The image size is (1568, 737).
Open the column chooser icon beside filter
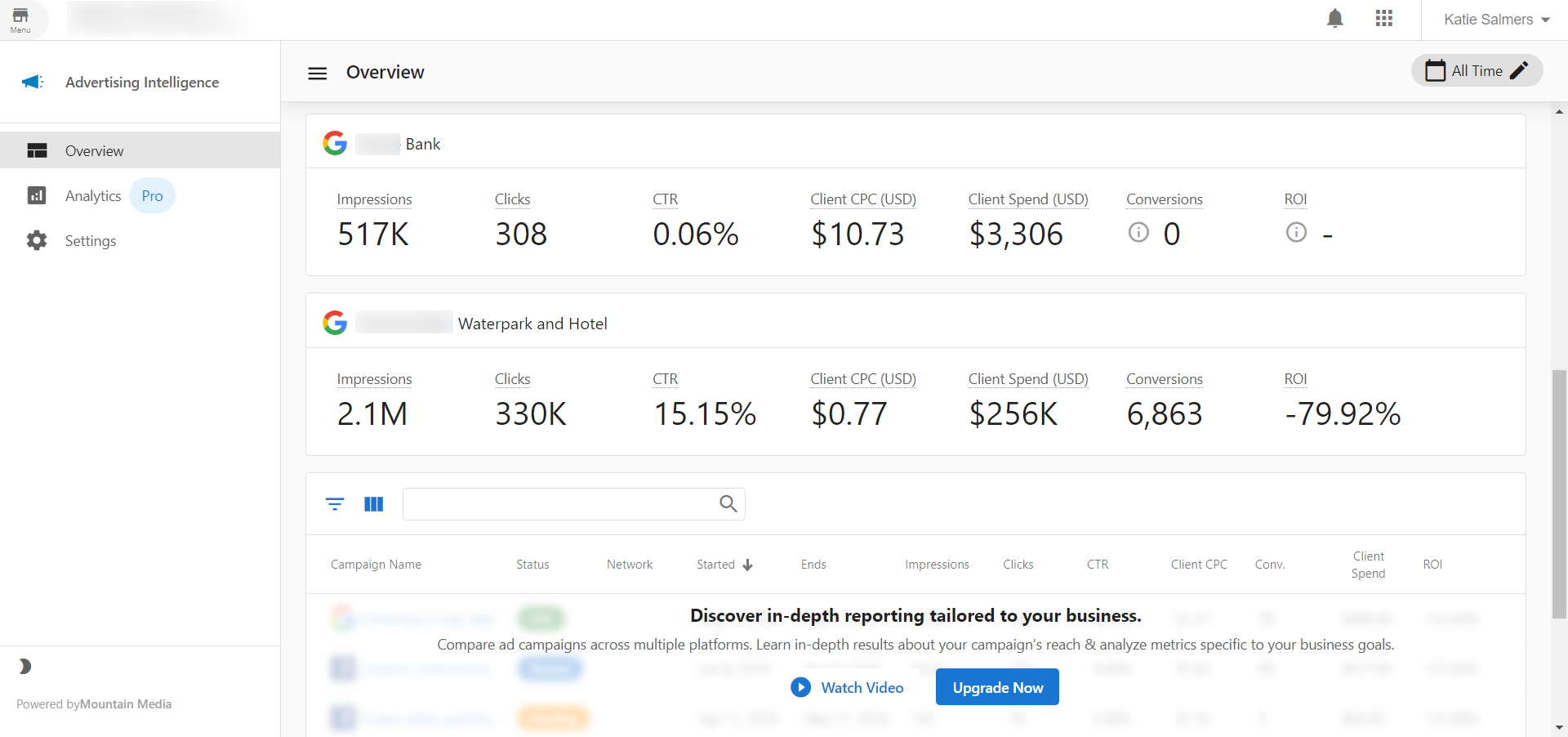[x=373, y=504]
